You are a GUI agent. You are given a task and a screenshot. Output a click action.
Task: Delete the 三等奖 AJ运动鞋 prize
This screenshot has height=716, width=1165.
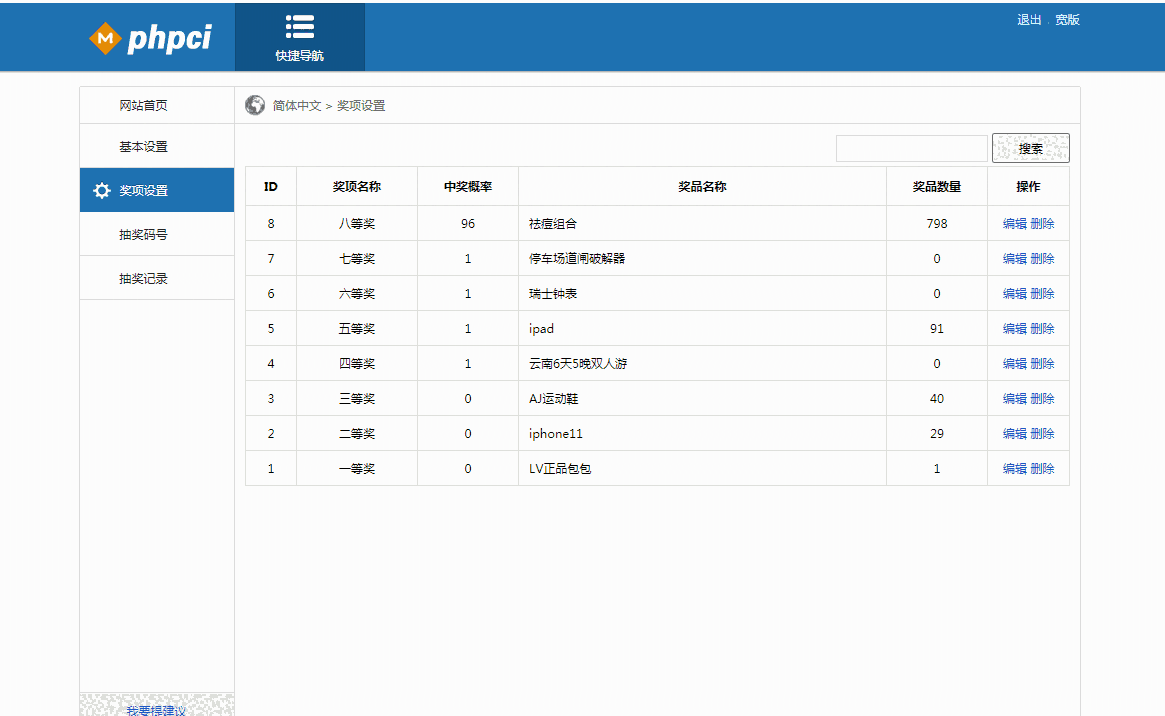click(x=1042, y=399)
